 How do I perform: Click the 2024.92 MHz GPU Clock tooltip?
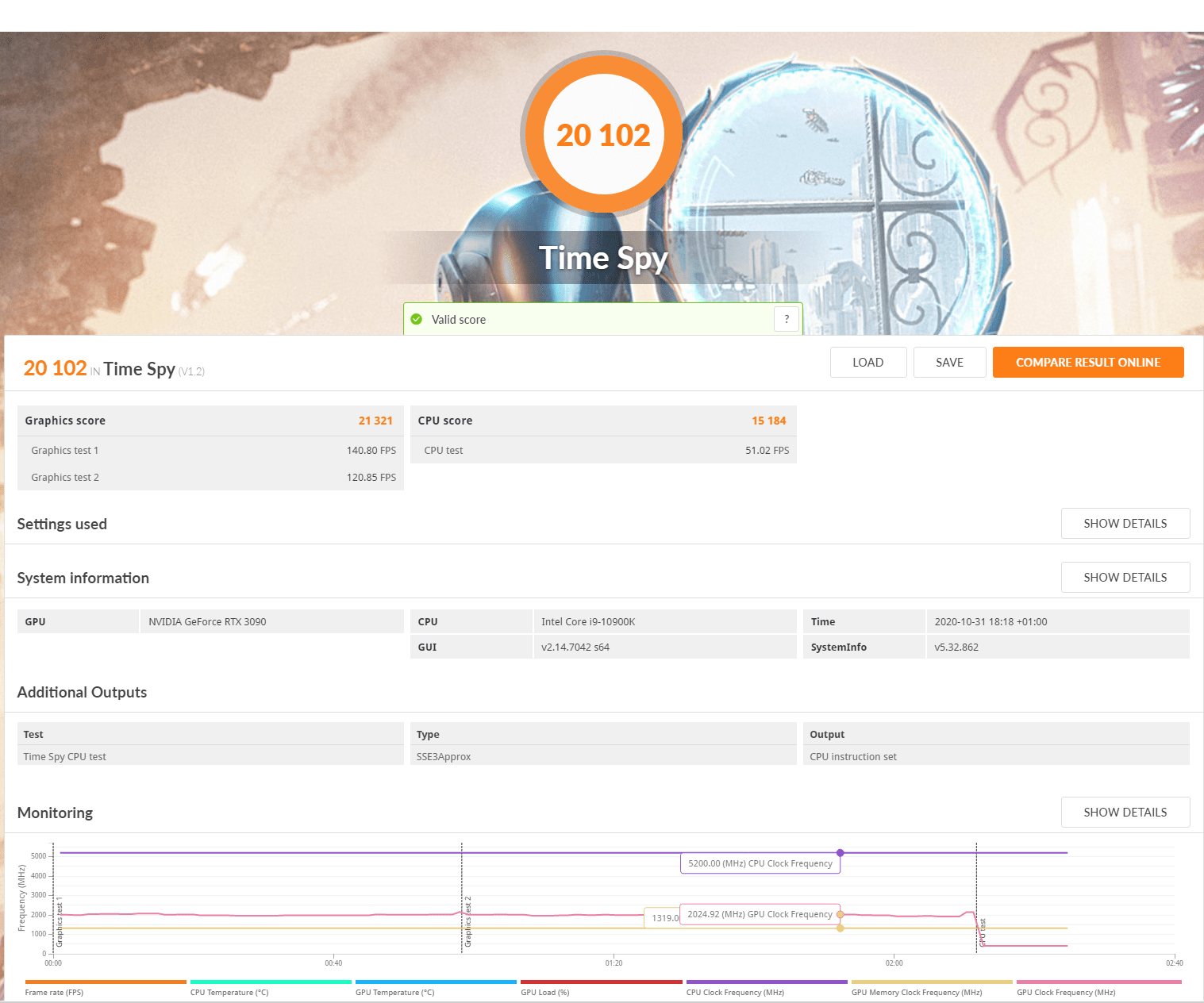pyautogui.click(x=760, y=914)
